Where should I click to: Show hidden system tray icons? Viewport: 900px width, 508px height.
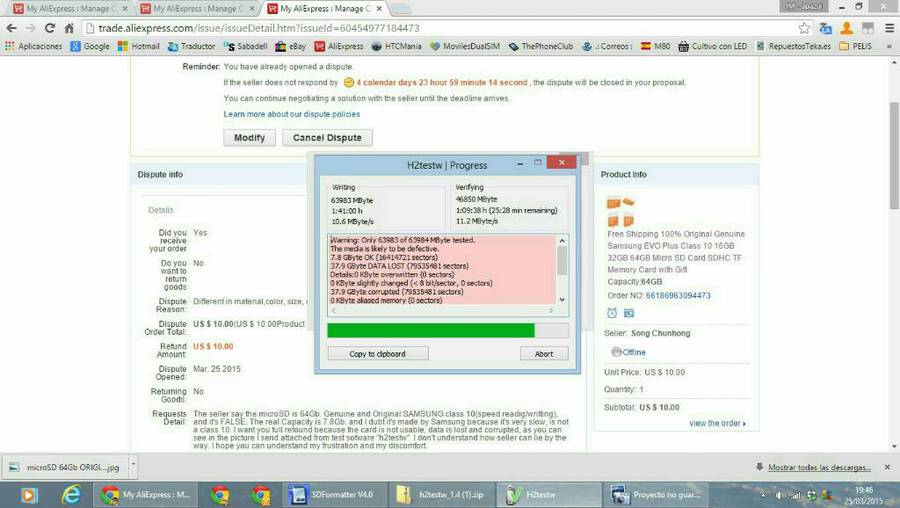click(x=763, y=495)
